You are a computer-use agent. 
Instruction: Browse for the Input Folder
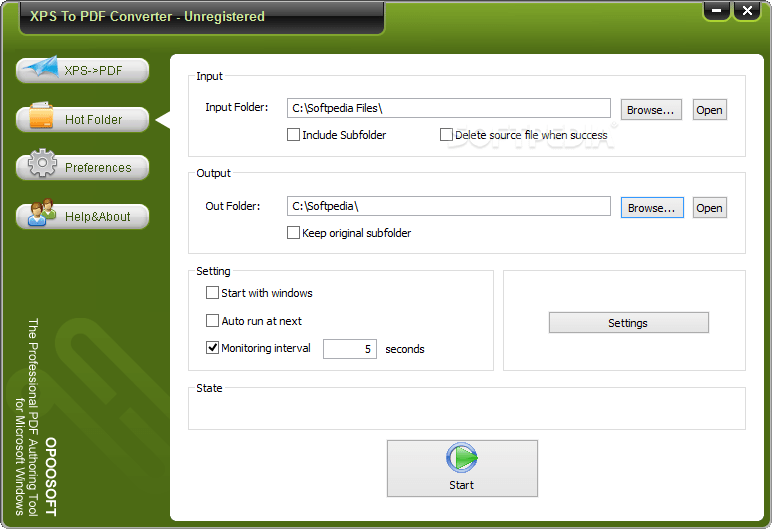651,110
